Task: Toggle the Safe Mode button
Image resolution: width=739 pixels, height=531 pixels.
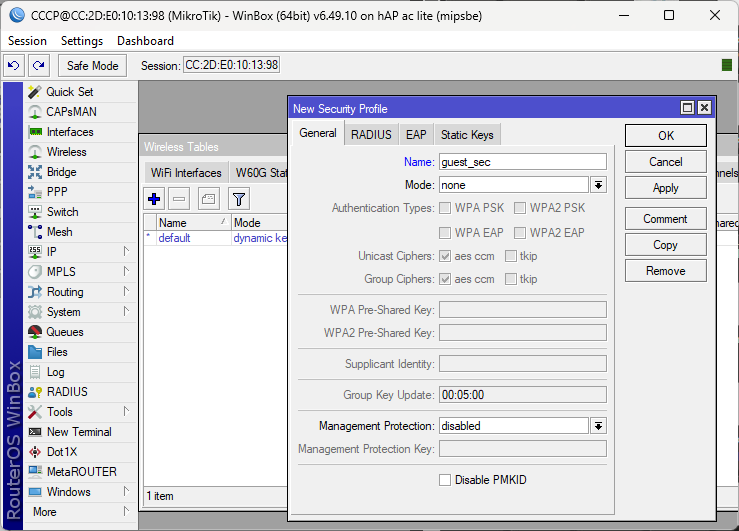Action: [92, 65]
